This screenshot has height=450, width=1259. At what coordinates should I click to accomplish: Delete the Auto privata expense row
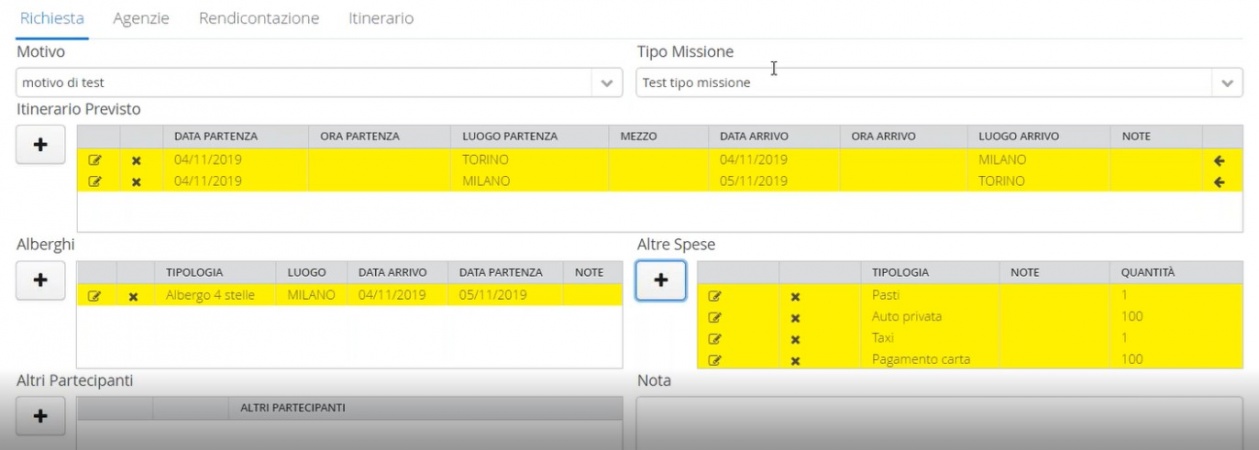coord(795,317)
